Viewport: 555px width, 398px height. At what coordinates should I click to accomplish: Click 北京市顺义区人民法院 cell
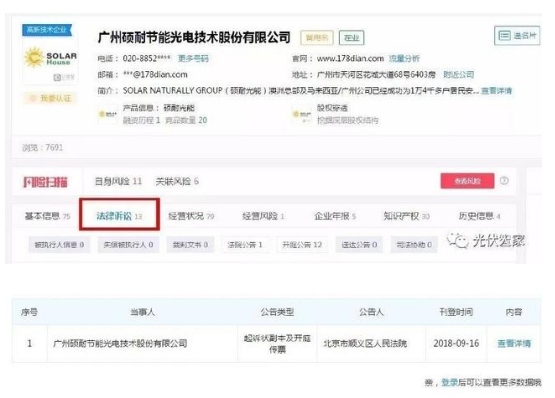pyautogui.click(x=365, y=343)
